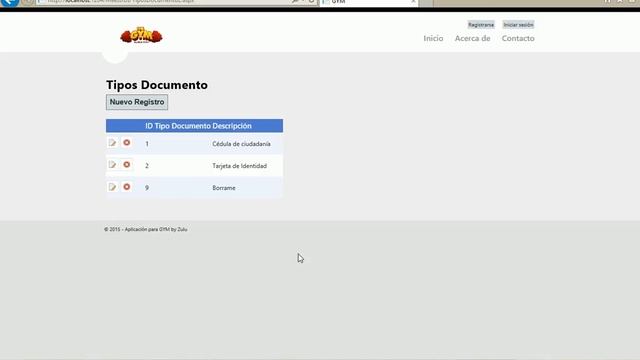
Task: Click ID value 1 in the table
Action: (147, 144)
